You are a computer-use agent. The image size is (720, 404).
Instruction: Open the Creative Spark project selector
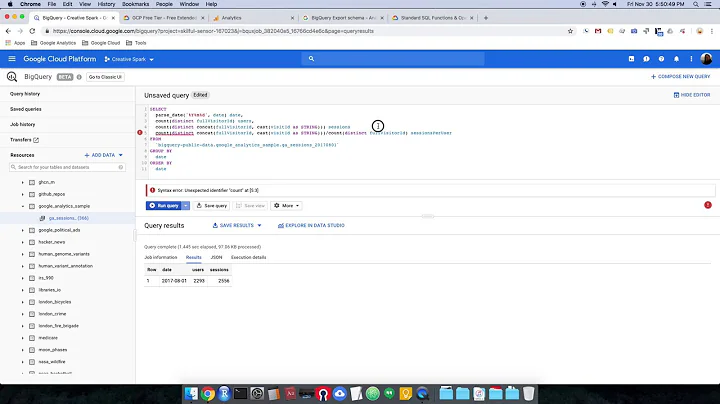(x=129, y=59)
